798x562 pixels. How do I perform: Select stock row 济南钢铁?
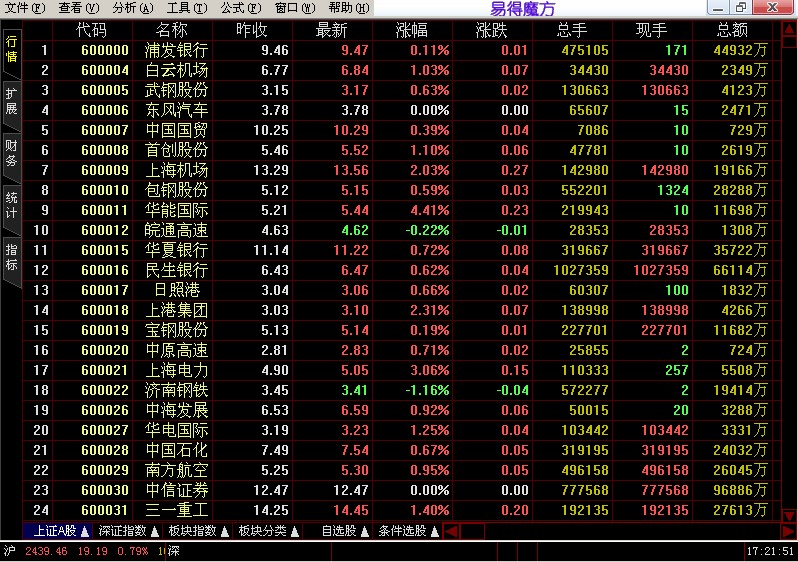point(401,390)
